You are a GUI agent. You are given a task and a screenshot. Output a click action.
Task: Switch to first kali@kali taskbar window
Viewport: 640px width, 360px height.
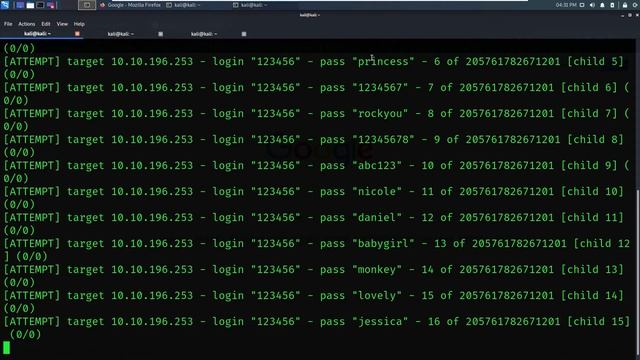pyautogui.click(x=183, y=5)
